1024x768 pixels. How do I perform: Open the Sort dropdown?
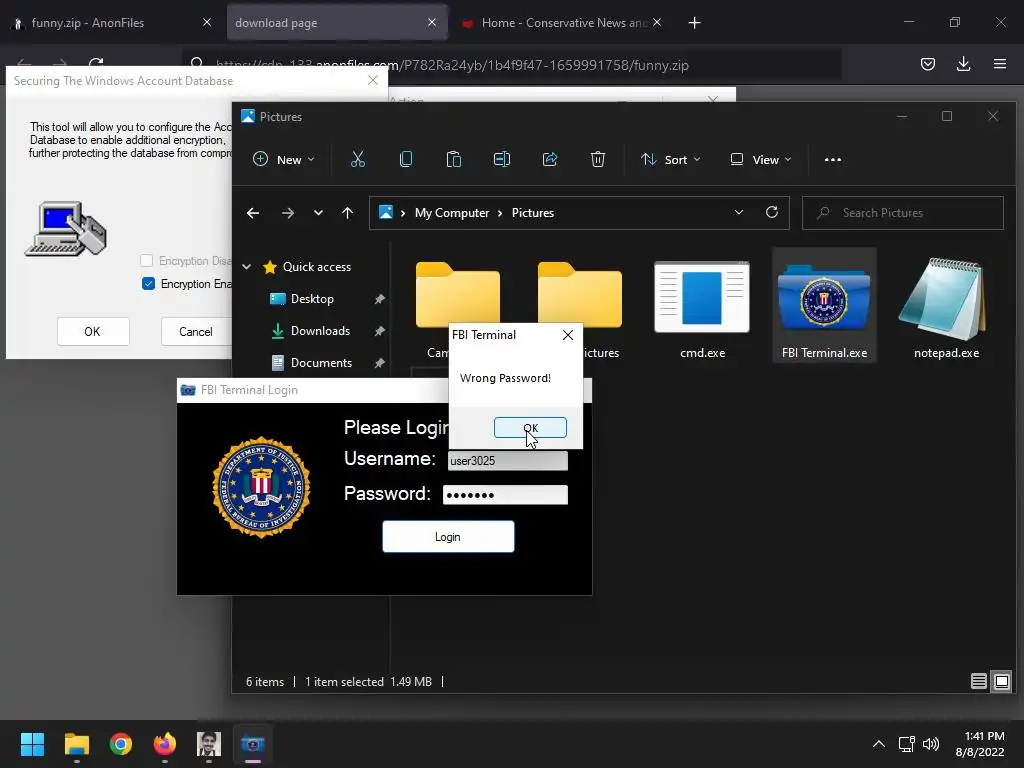coord(671,159)
